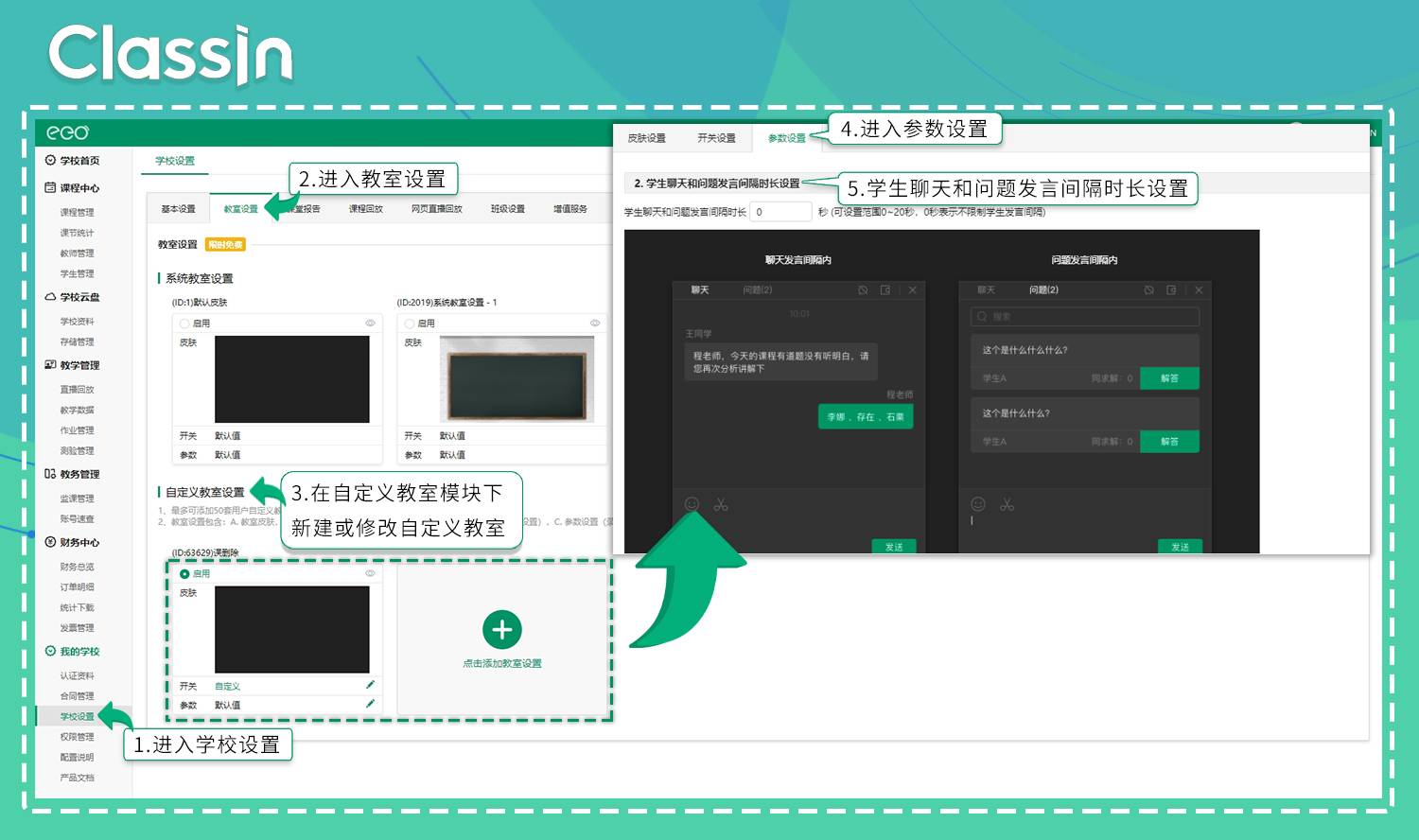Open the 课程中心 sidebar section
The image size is (1419, 840).
pos(72,188)
